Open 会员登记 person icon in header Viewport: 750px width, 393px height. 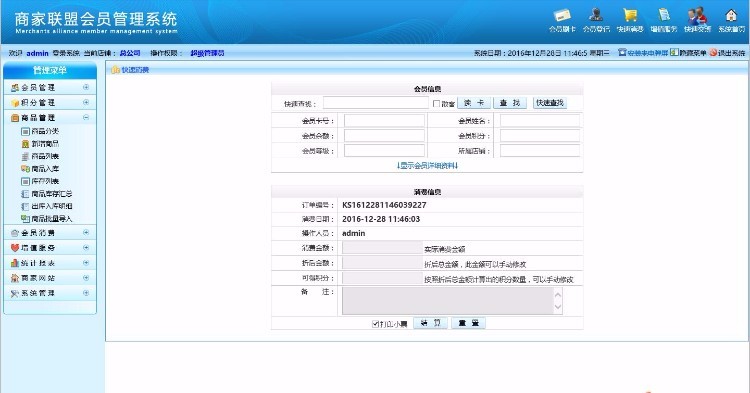596,15
